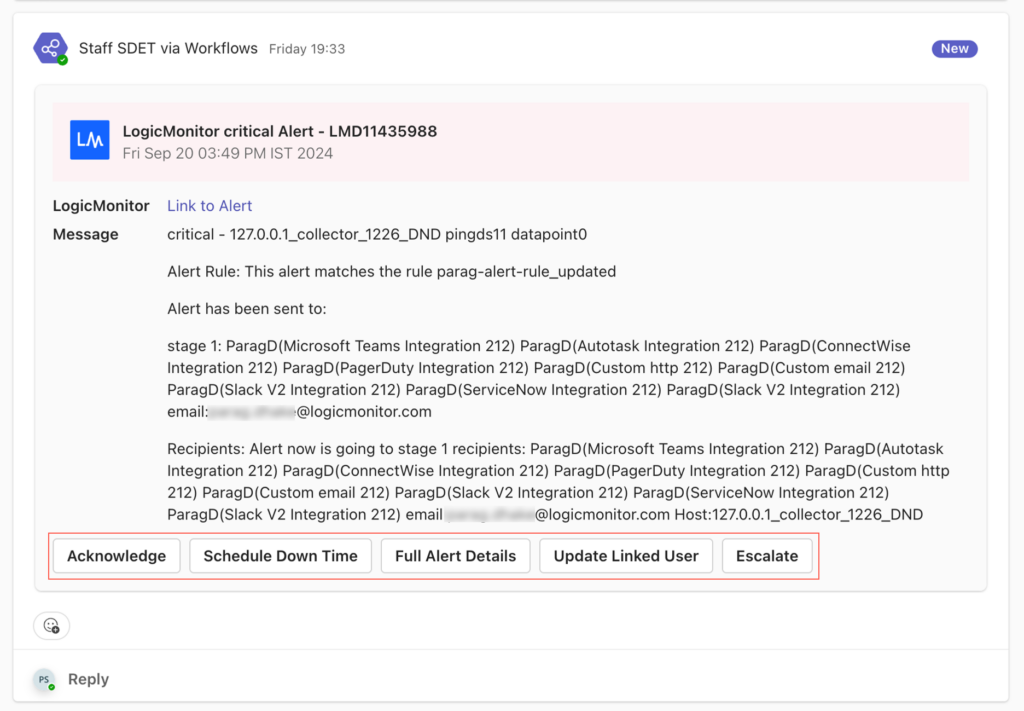Click the PS user avatar
The height and width of the screenshot is (711, 1024).
coord(44,680)
